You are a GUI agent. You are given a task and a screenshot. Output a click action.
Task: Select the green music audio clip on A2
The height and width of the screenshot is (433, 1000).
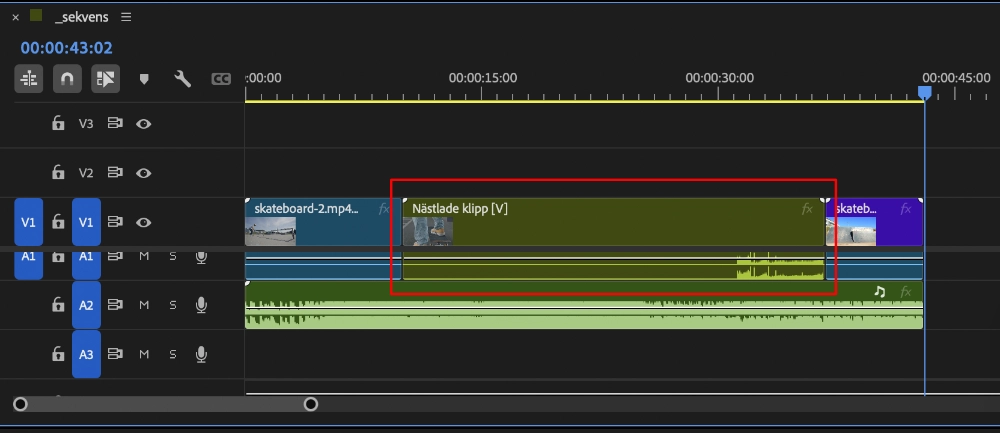tap(584, 305)
